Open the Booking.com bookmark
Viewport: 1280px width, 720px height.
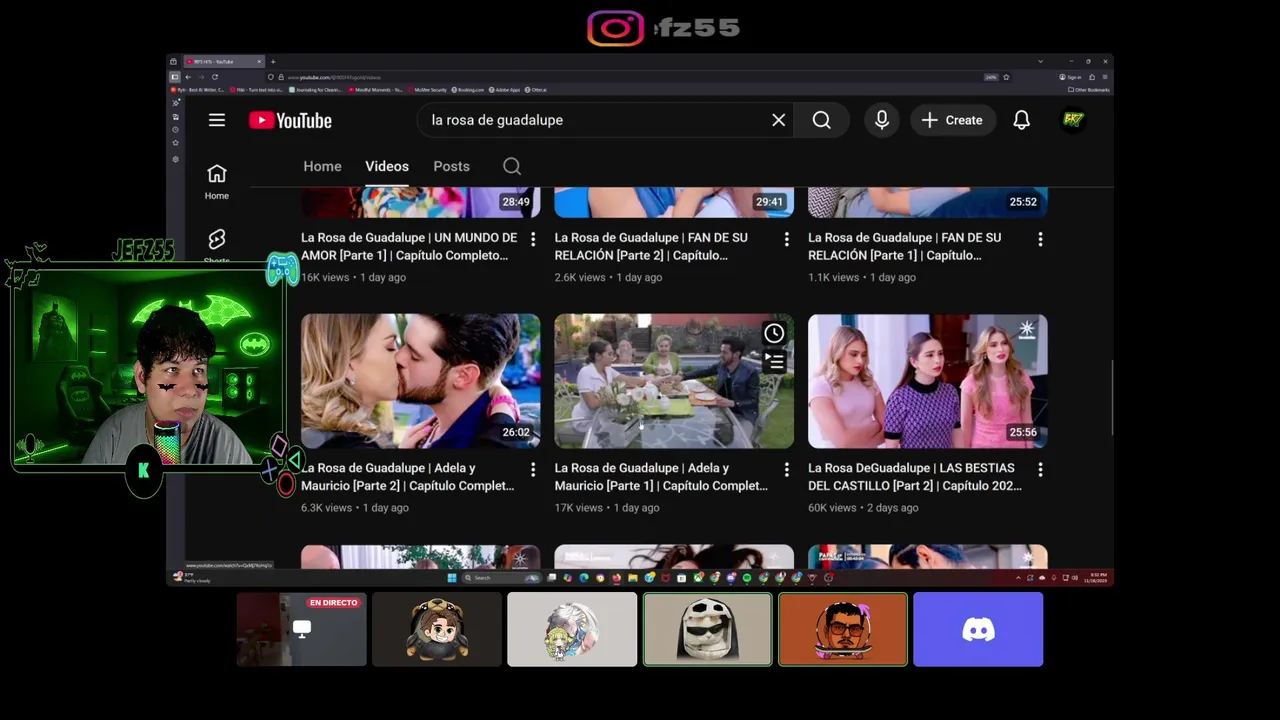click(x=467, y=90)
